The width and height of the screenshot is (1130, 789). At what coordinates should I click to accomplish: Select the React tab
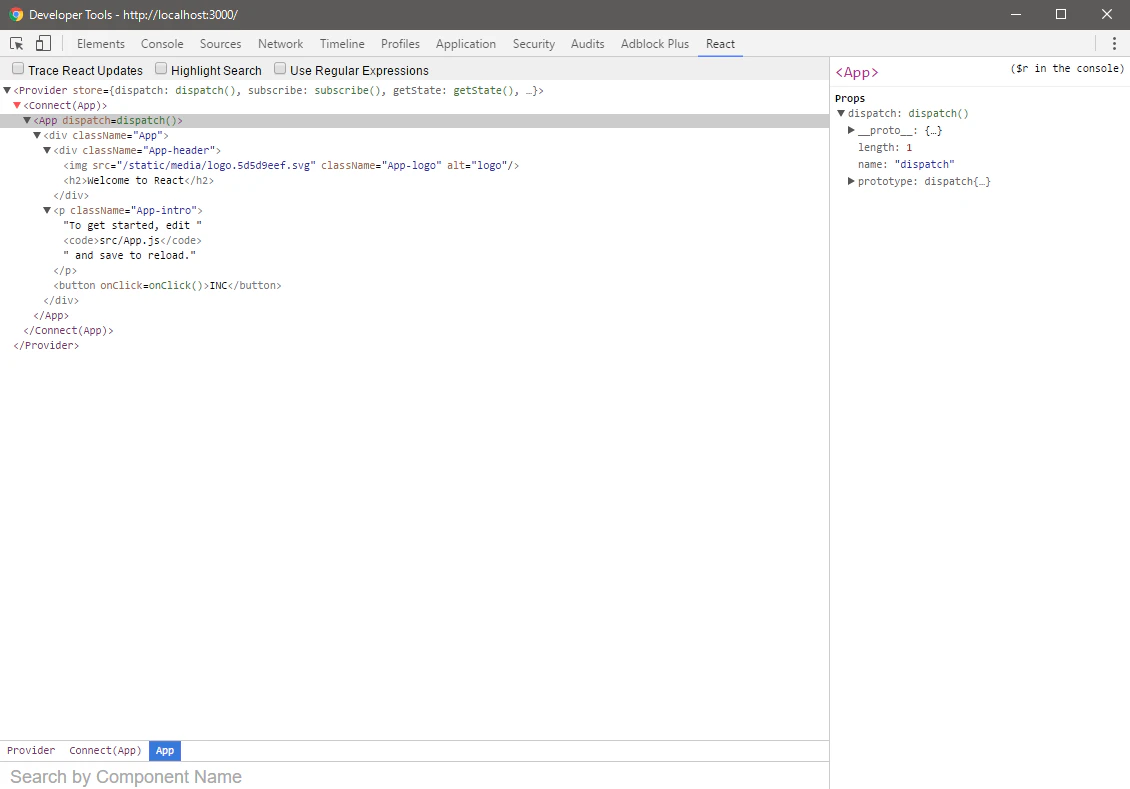[721, 44]
